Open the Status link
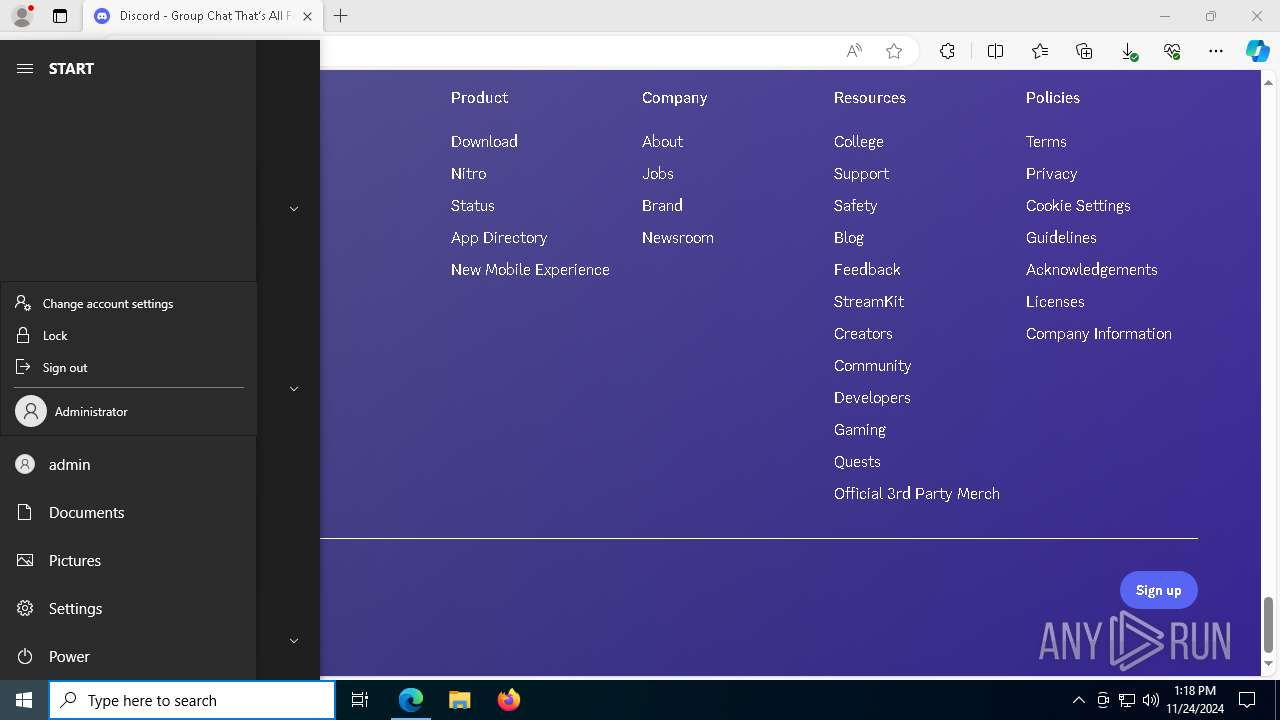Screen dimensions: 1280x720 (x=472, y=205)
